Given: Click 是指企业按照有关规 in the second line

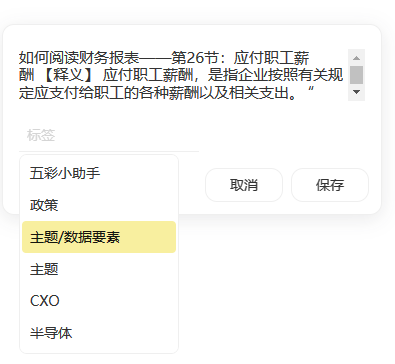Looking at the screenshot, I should 275,75.
